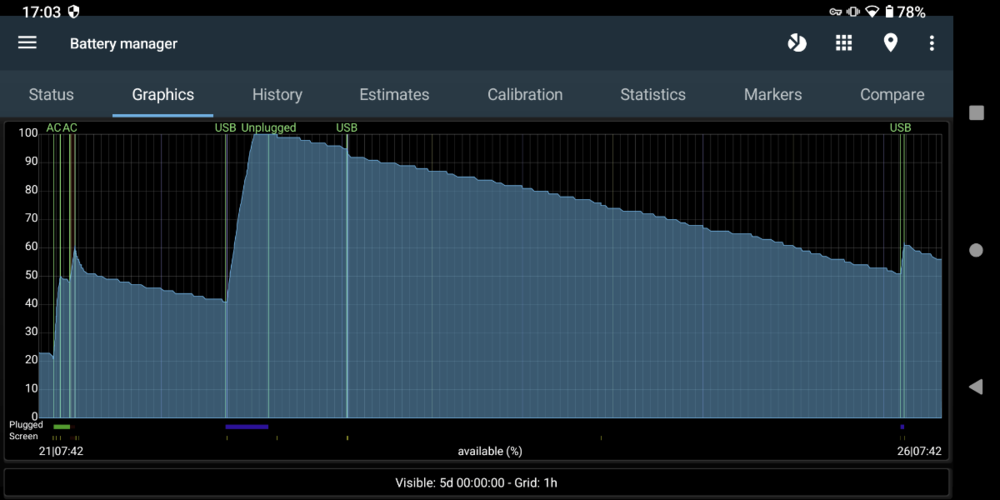Open the hamburger navigation menu

(27, 43)
